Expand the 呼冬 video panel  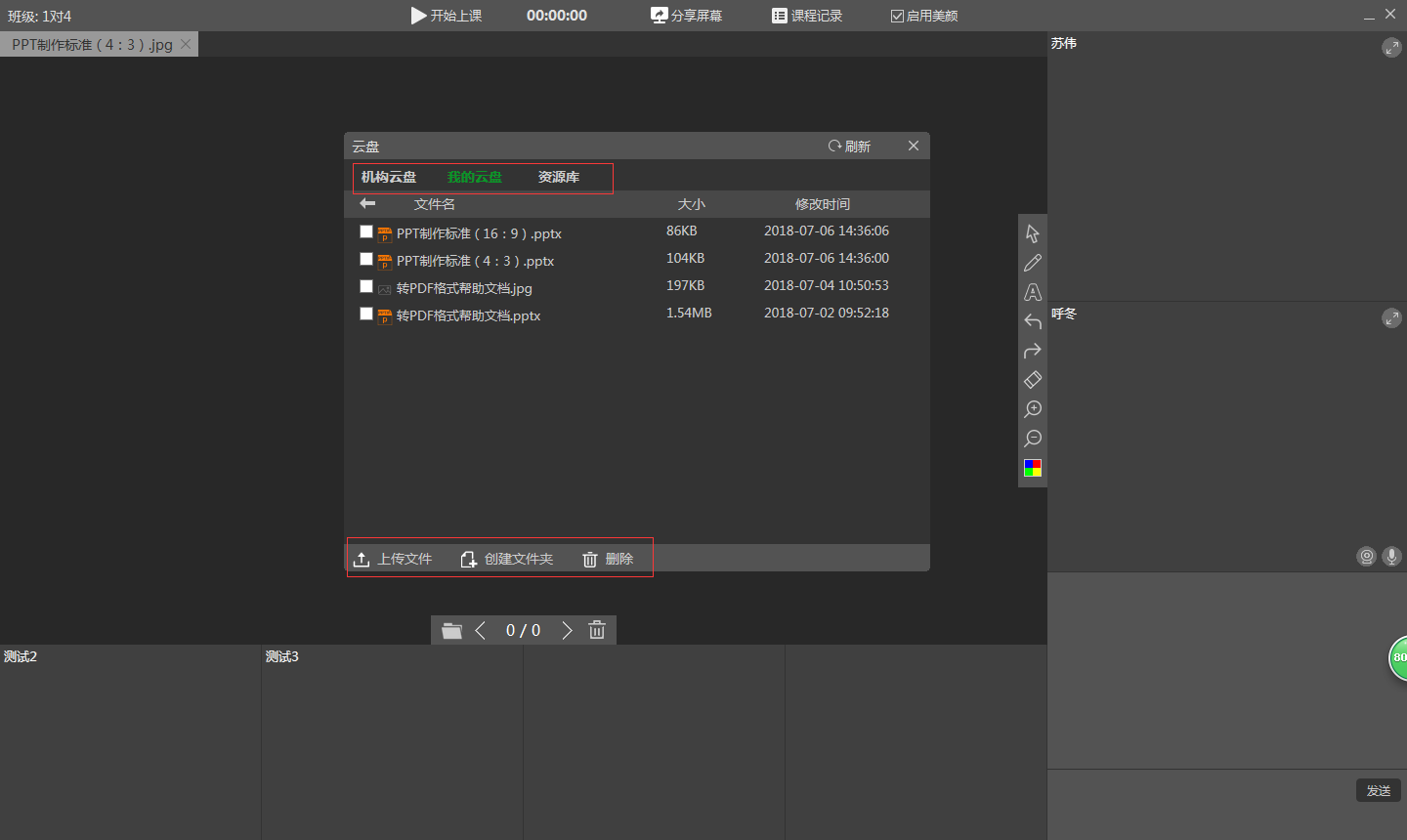(x=1391, y=318)
